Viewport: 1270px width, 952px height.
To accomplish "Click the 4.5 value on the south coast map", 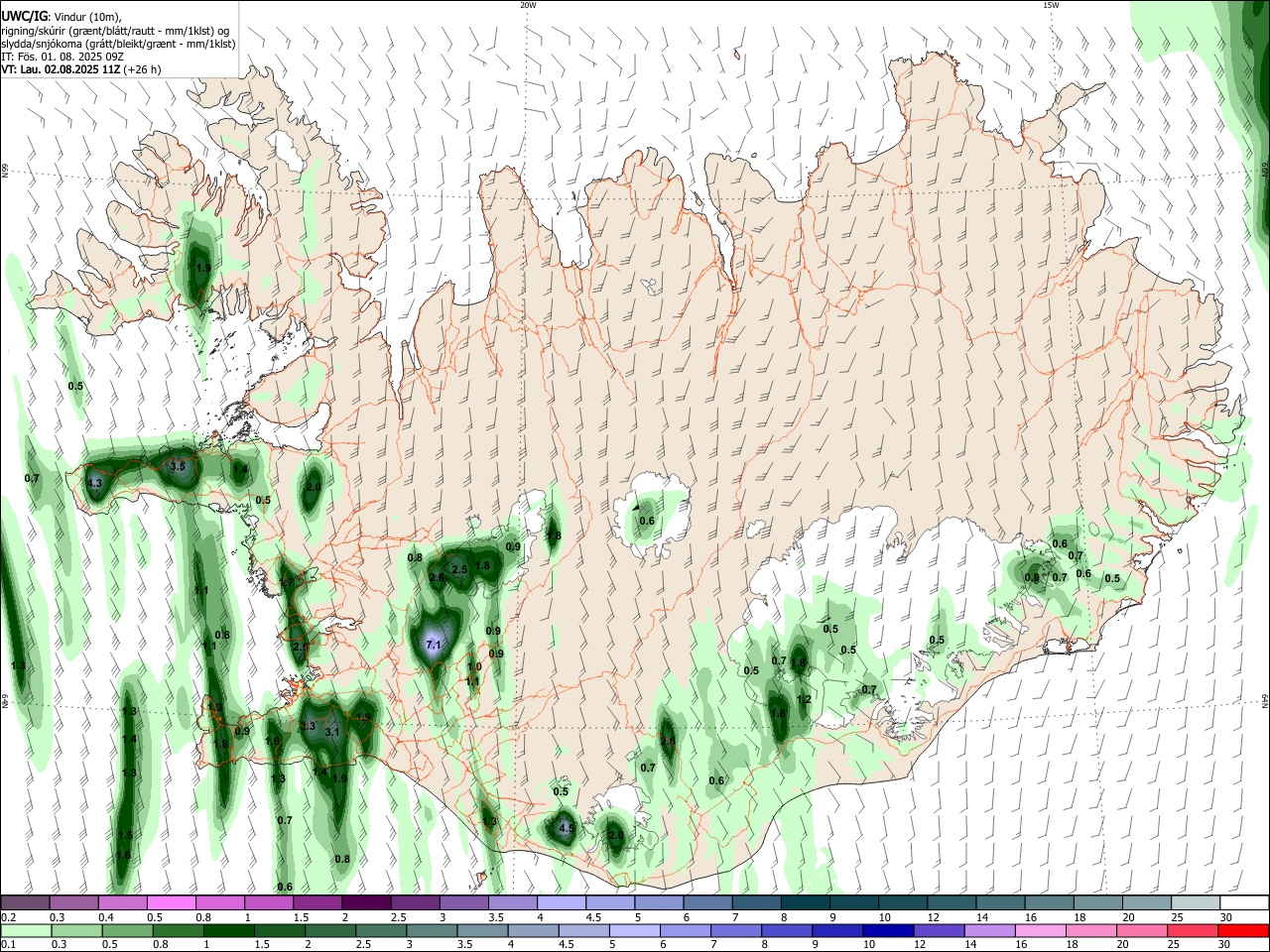I will [x=567, y=828].
